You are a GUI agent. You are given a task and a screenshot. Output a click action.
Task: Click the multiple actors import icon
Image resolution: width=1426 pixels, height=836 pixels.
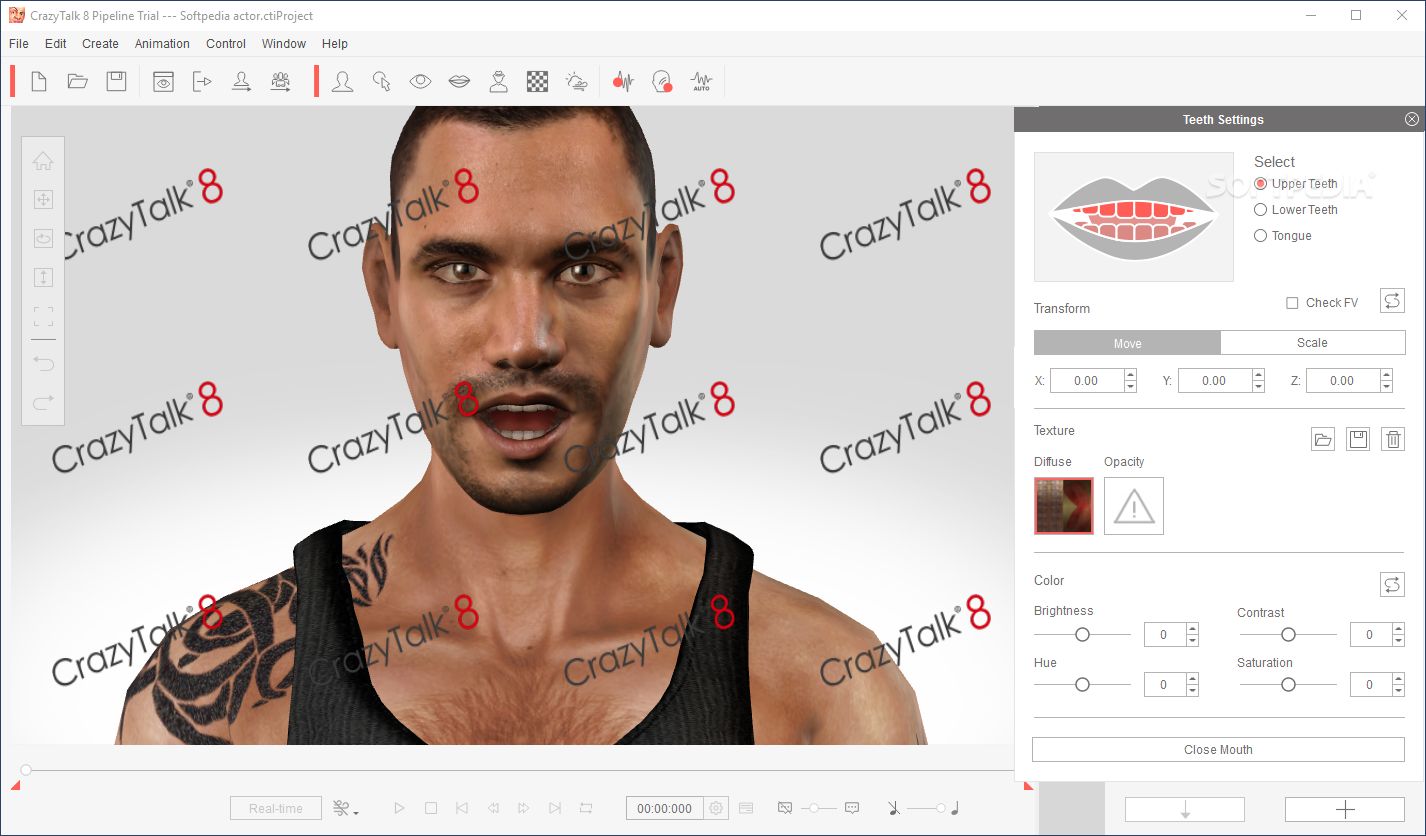281,82
